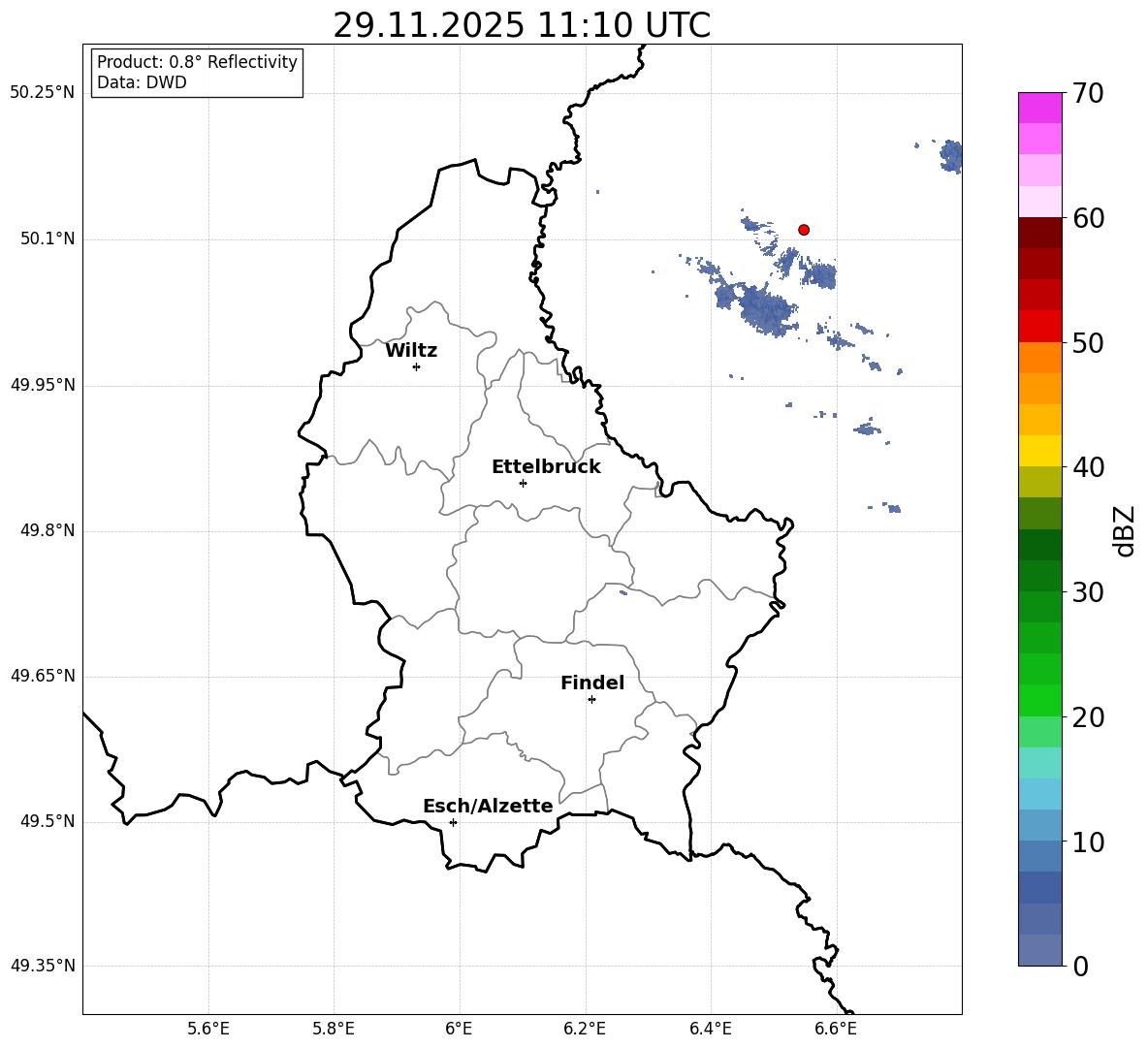Click the dBZ colorbar label
Screen dimensions: 1148x1048
pos(1125,530)
